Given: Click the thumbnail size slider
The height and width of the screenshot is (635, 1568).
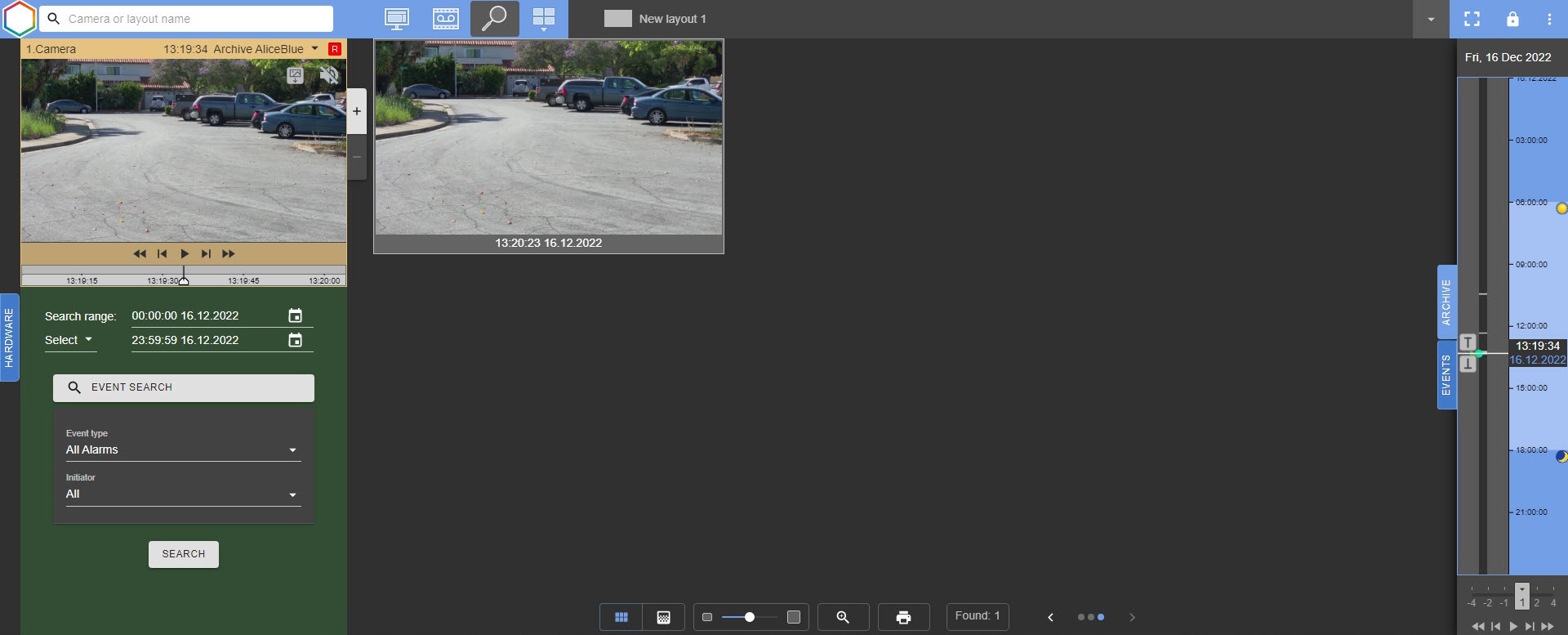Looking at the screenshot, I should point(749,617).
